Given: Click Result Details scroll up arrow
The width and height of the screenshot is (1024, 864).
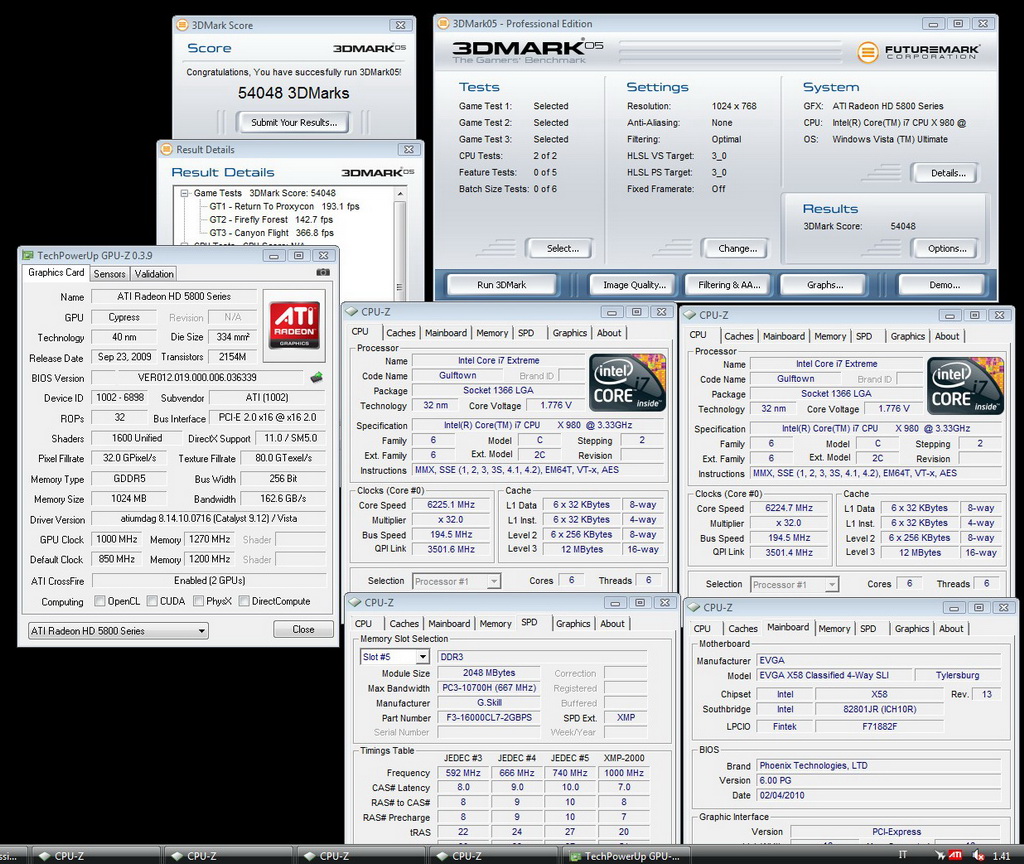Looking at the screenshot, I should click(x=400, y=194).
